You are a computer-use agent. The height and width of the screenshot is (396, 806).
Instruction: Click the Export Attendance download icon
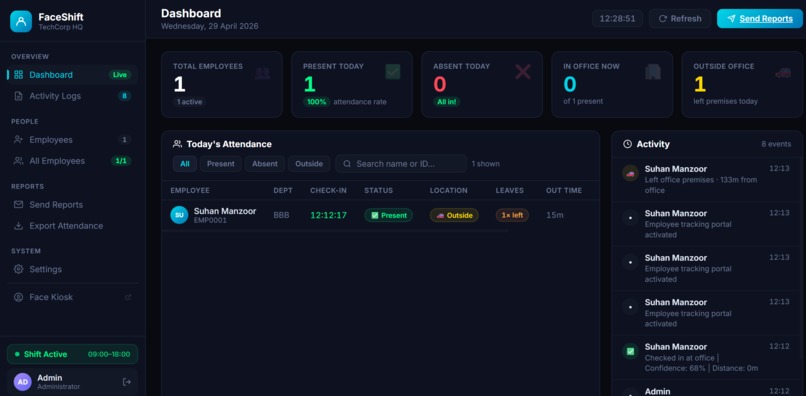tap(19, 226)
